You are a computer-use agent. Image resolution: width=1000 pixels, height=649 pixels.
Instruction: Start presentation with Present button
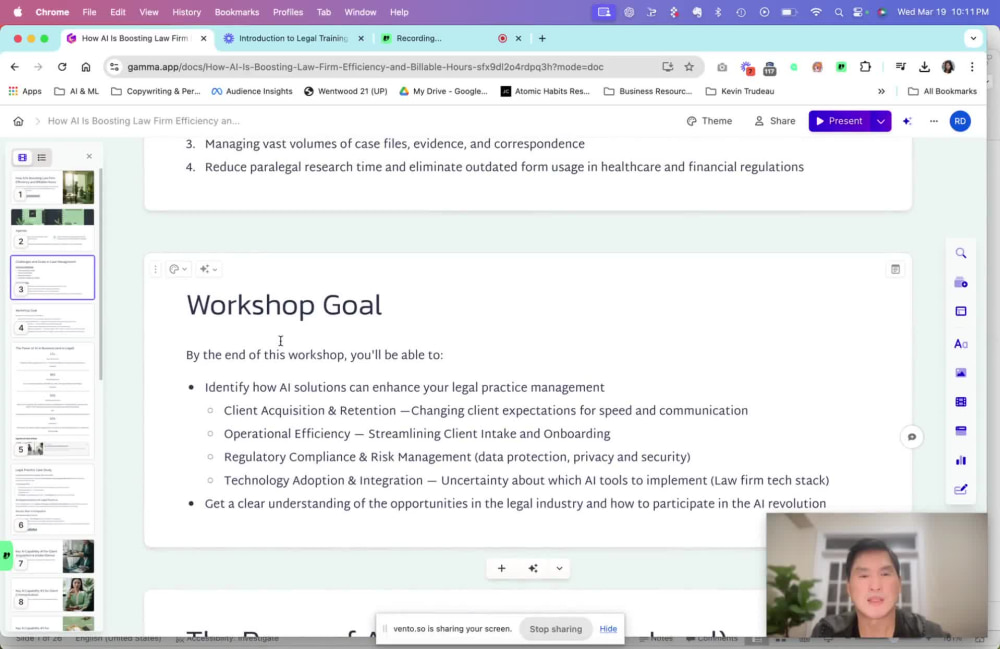click(x=839, y=121)
